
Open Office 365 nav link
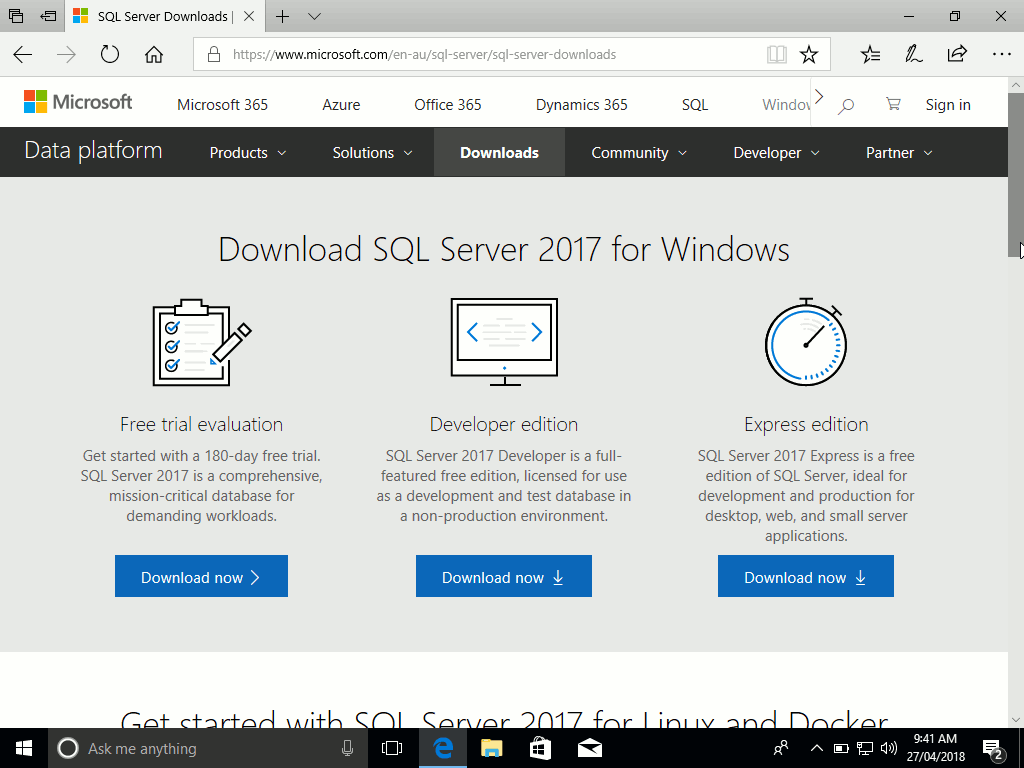(x=447, y=104)
